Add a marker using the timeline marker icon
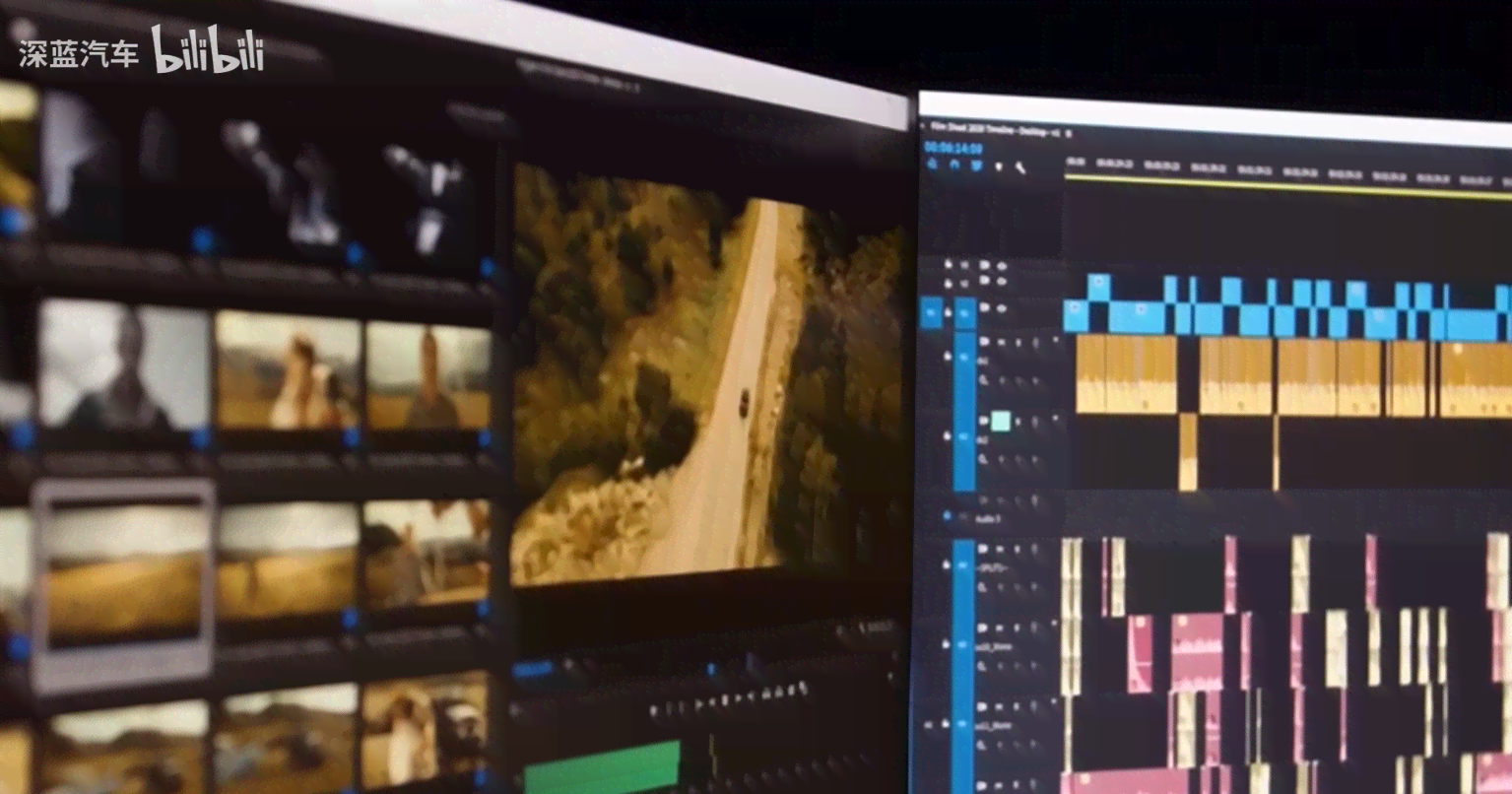 point(999,166)
